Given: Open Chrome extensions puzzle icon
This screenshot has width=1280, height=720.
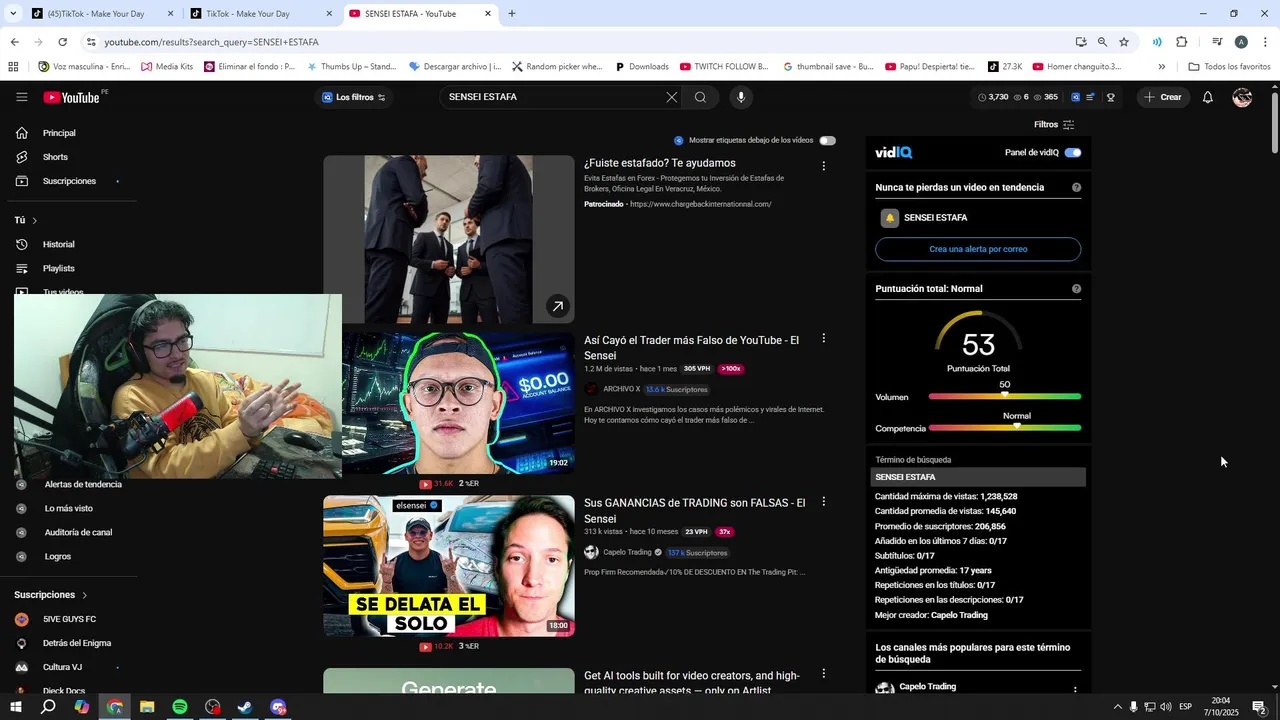Looking at the screenshot, I should click(x=1182, y=42).
